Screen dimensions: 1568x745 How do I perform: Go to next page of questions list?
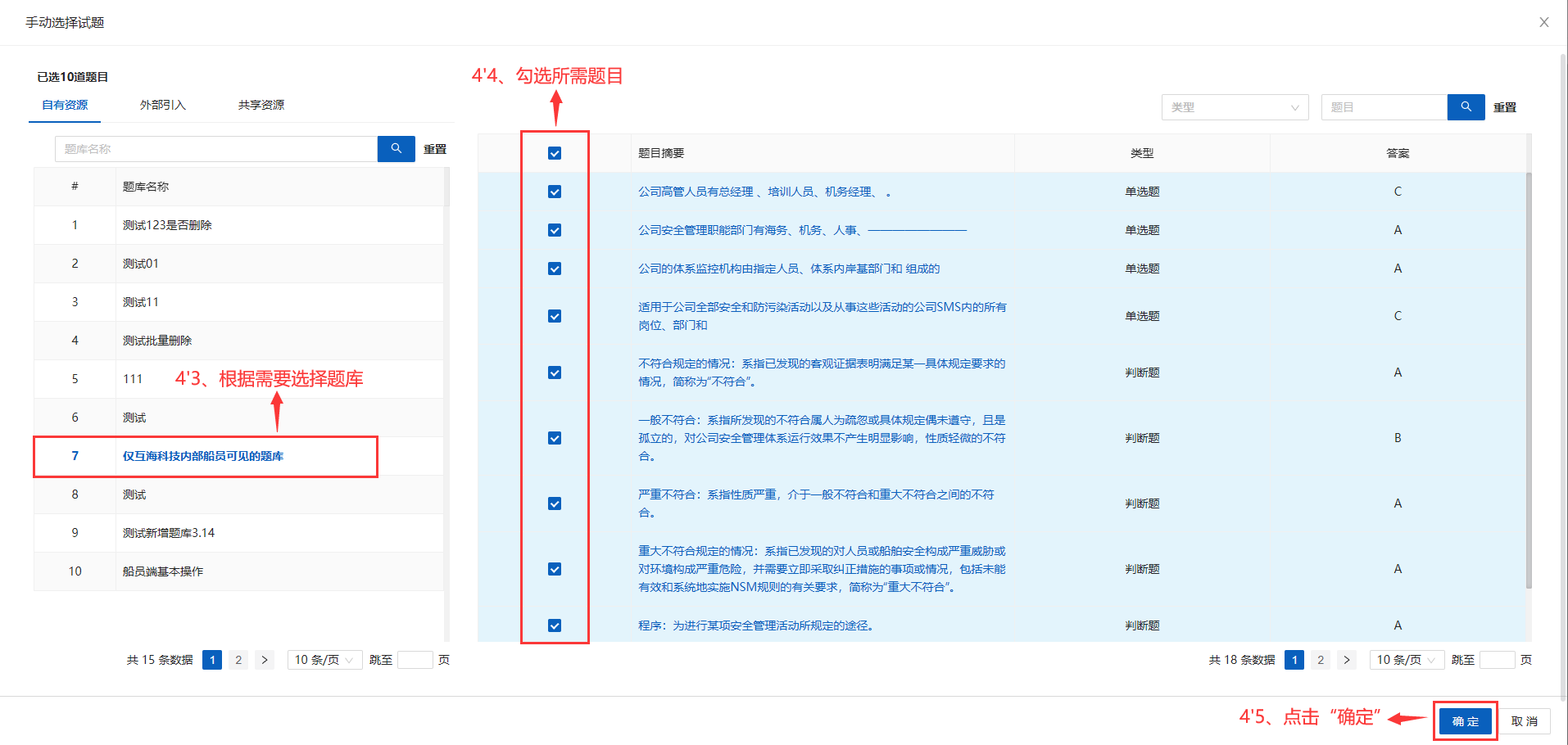[1347, 660]
